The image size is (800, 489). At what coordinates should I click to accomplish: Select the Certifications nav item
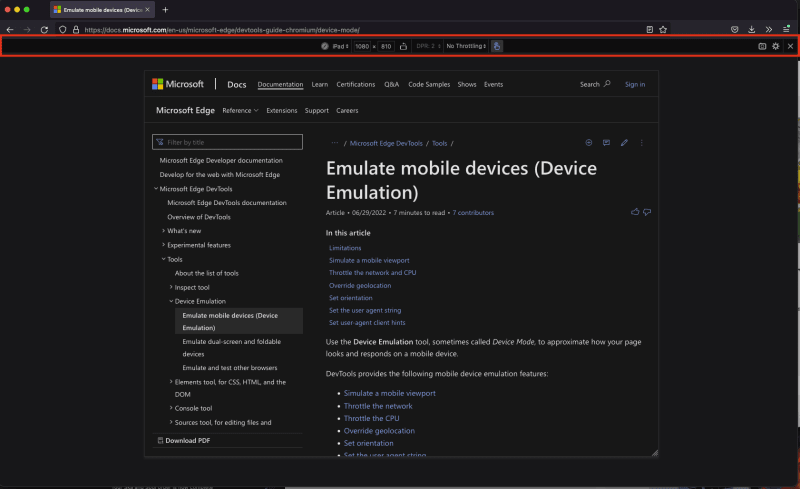(356, 85)
